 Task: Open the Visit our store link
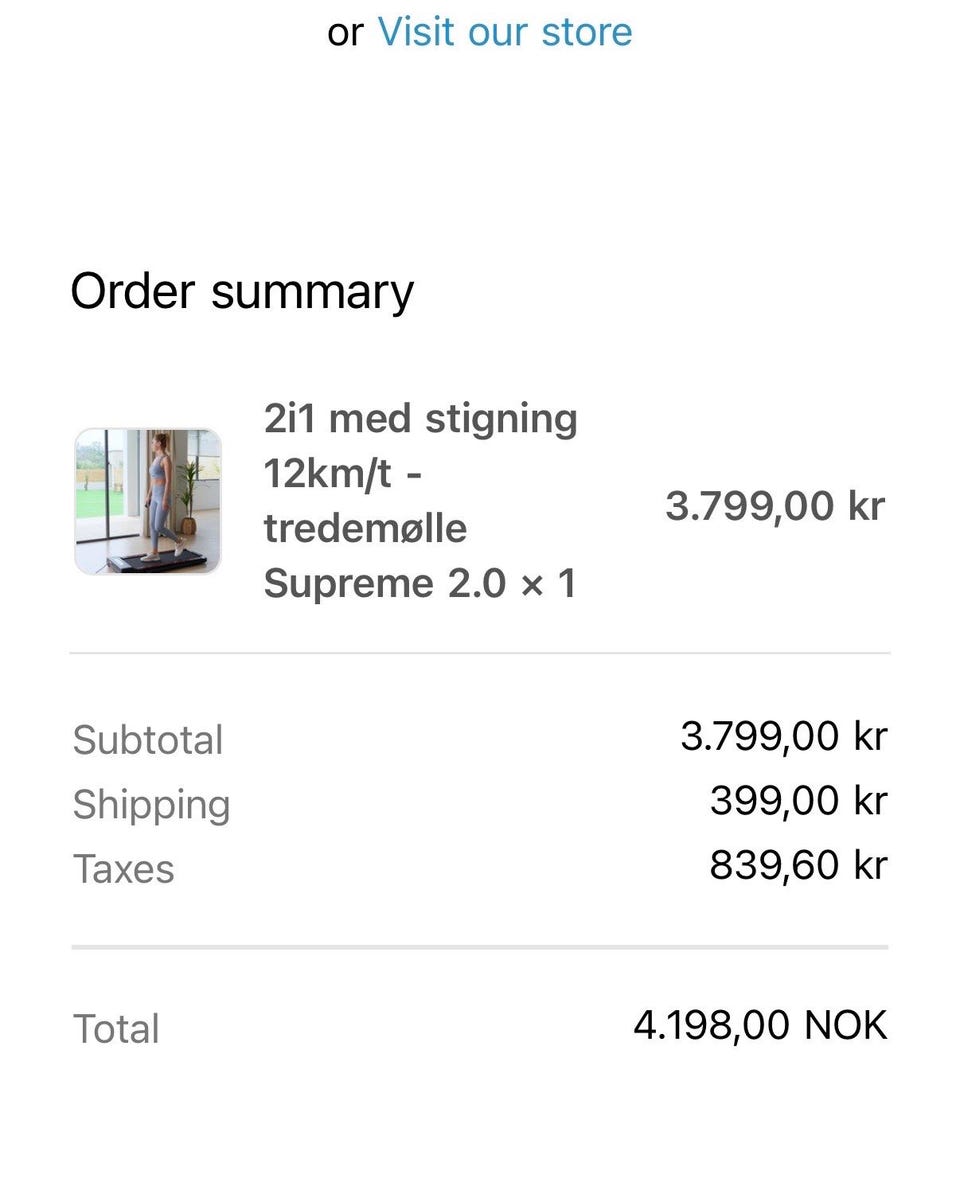click(x=505, y=32)
